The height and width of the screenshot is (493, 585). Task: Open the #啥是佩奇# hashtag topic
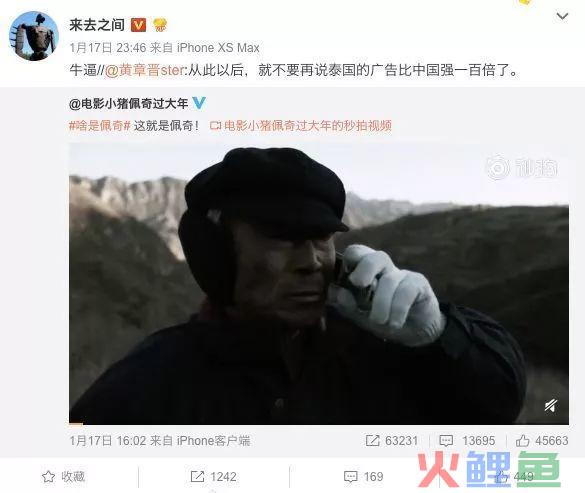(100, 126)
